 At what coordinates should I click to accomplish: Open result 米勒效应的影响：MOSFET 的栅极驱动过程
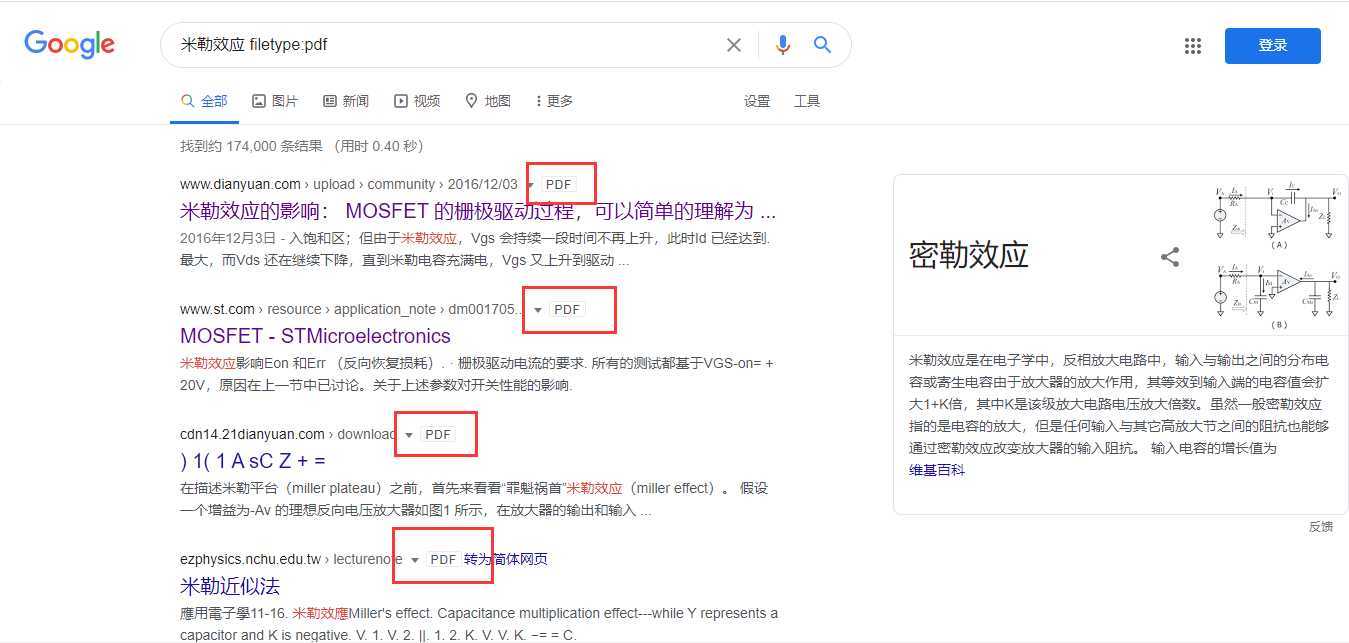pyautogui.click(x=478, y=211)
